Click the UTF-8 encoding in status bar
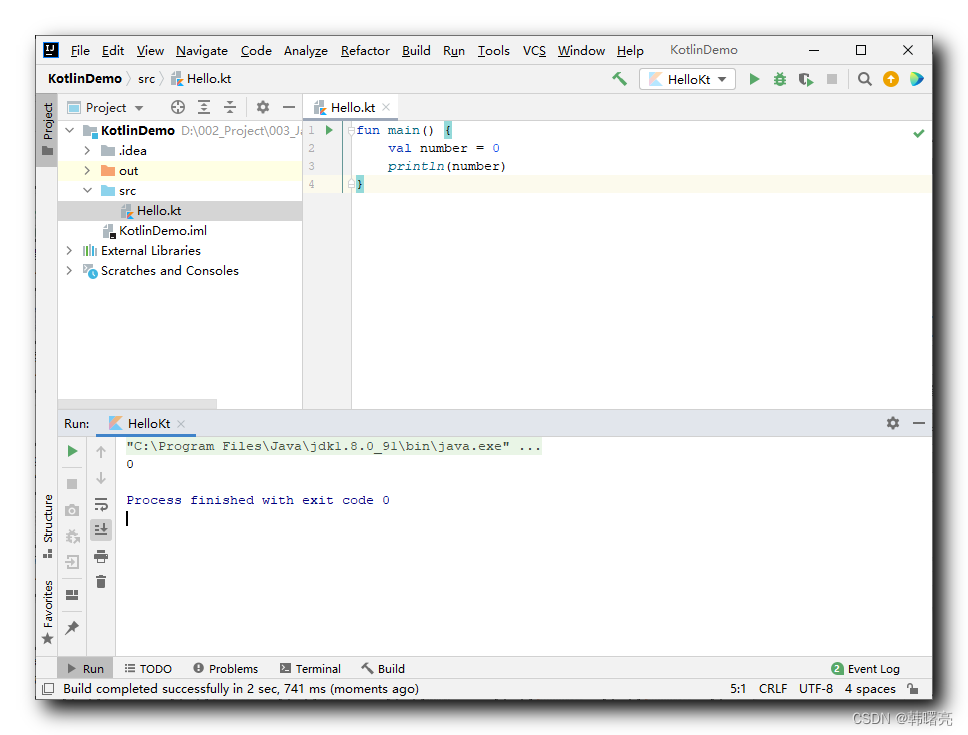 816,689
